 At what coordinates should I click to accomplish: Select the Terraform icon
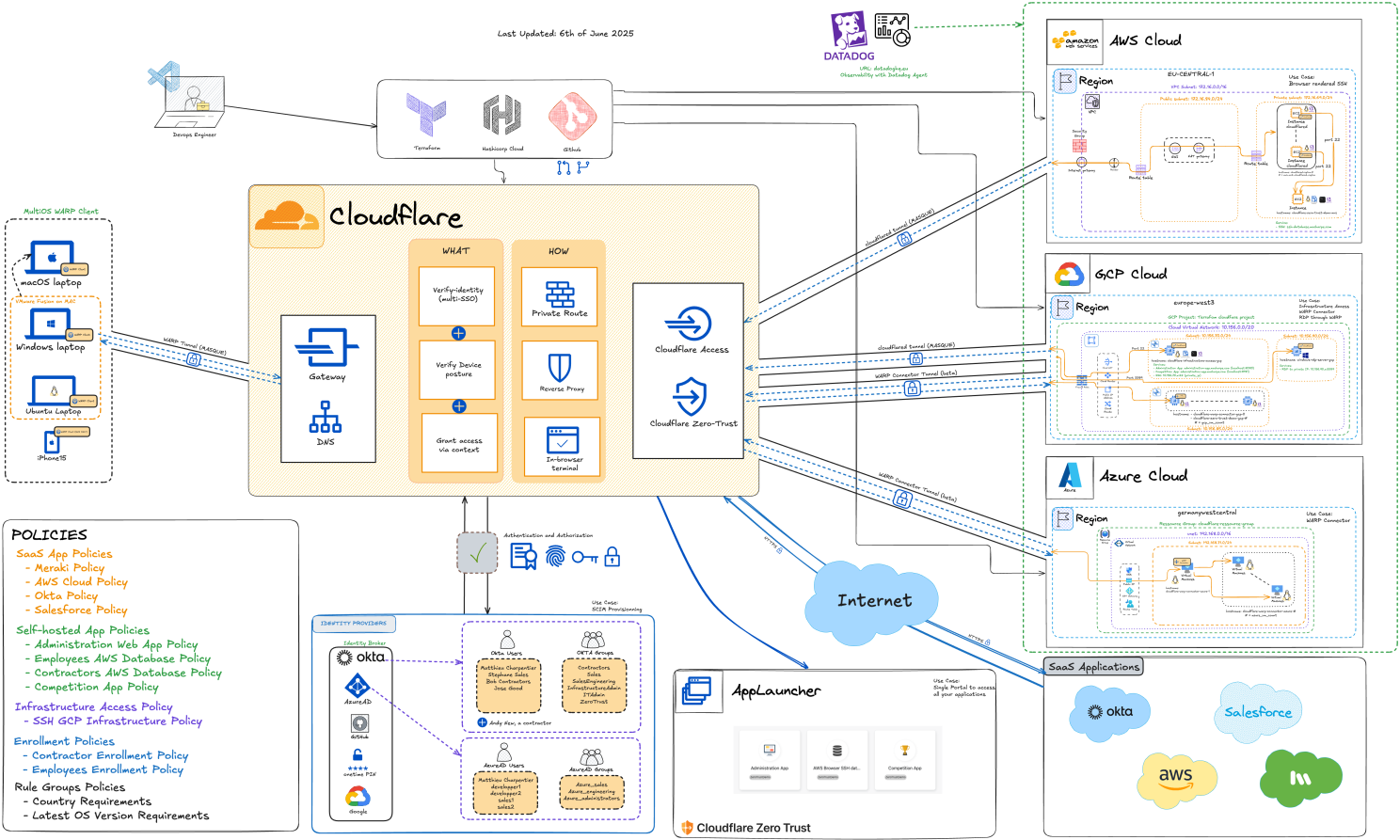coord(426,115)
